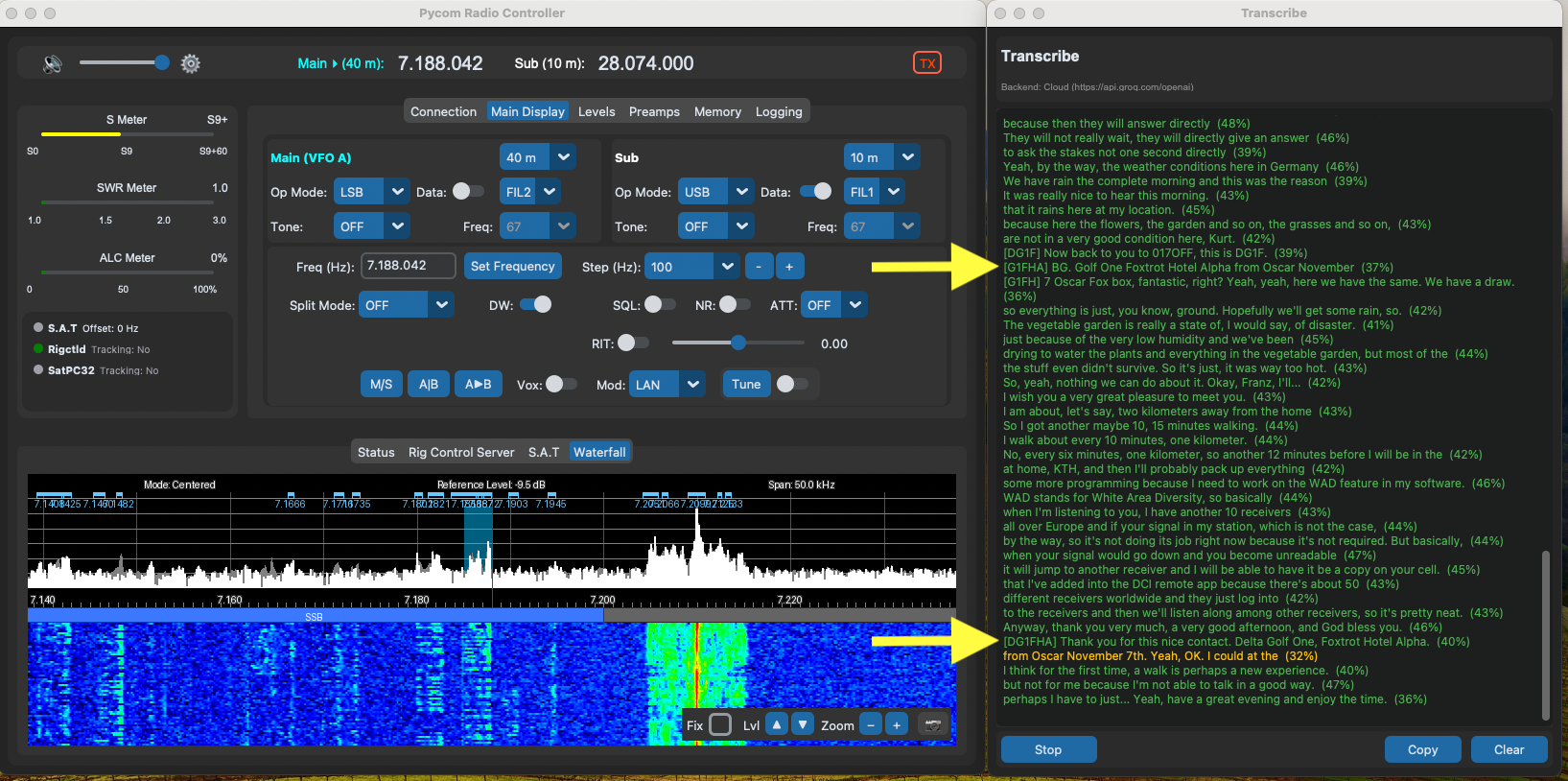Toggle the Sub Data switch
This screenshot has width=1568, height=781.
pos(815,191)
